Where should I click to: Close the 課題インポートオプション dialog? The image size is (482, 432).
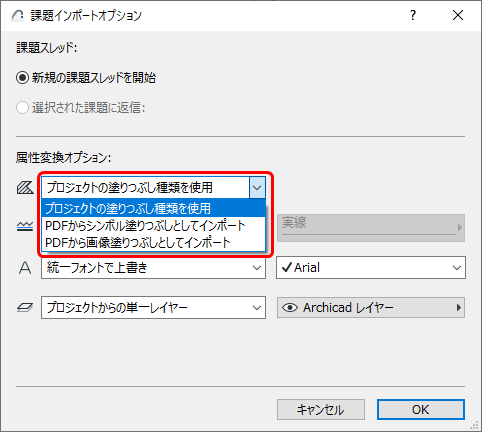(458, 15)
